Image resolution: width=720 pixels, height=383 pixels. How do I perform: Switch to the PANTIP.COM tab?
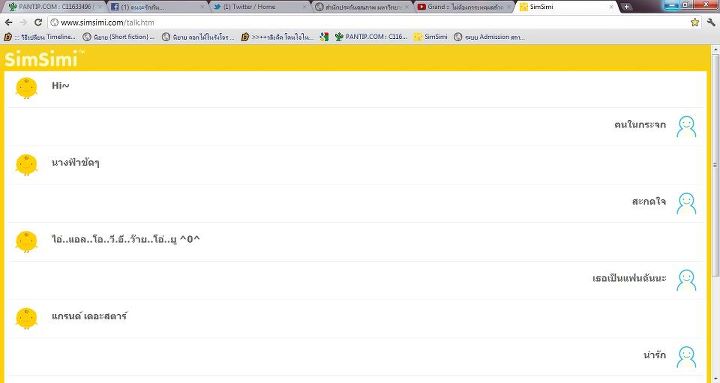(55, 7)
